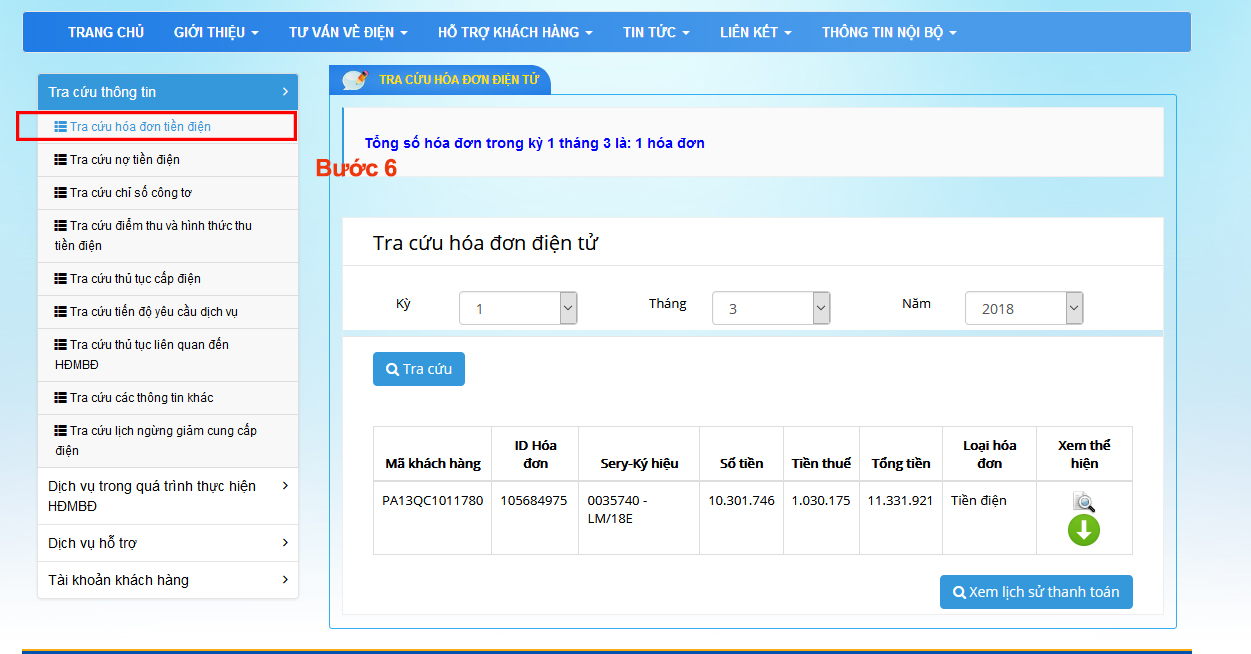Open the TIN TỨC dropdown menu
This screenshot has height=654, width=1251.
pos(656,32)
